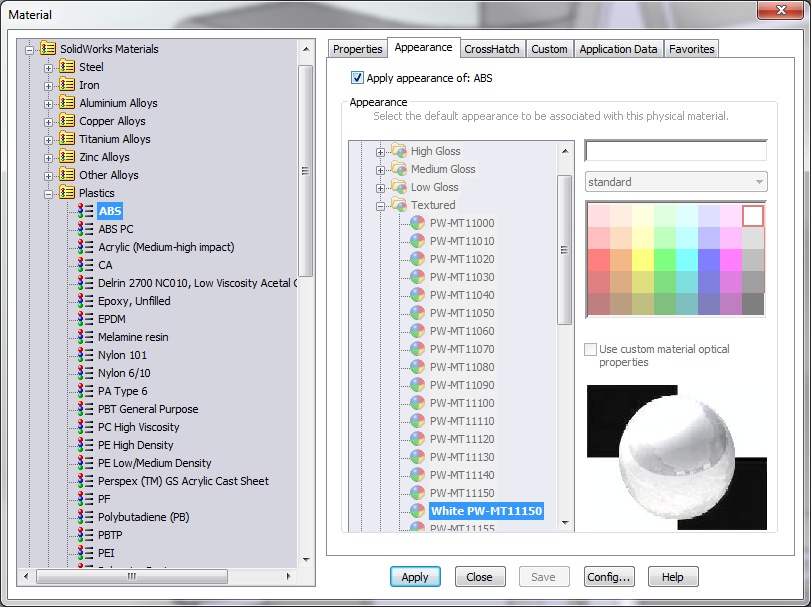This screenshot has height=607, width=811.
Task: Click the ABS PC material icon
Action: click(86, 229)
